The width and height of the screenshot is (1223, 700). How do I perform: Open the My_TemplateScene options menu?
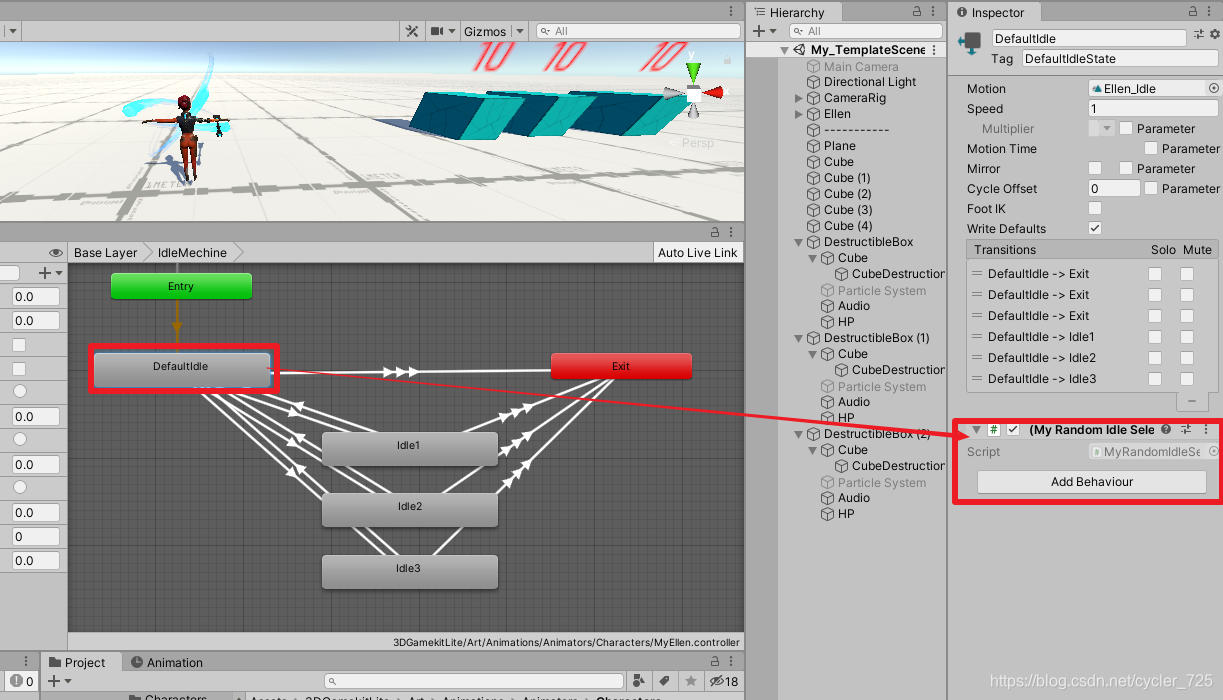pos(935,50)
